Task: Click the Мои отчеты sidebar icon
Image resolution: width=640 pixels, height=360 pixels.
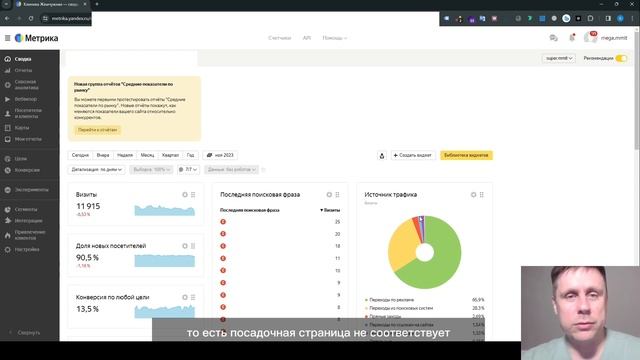Action: click(x=7, y=139)
